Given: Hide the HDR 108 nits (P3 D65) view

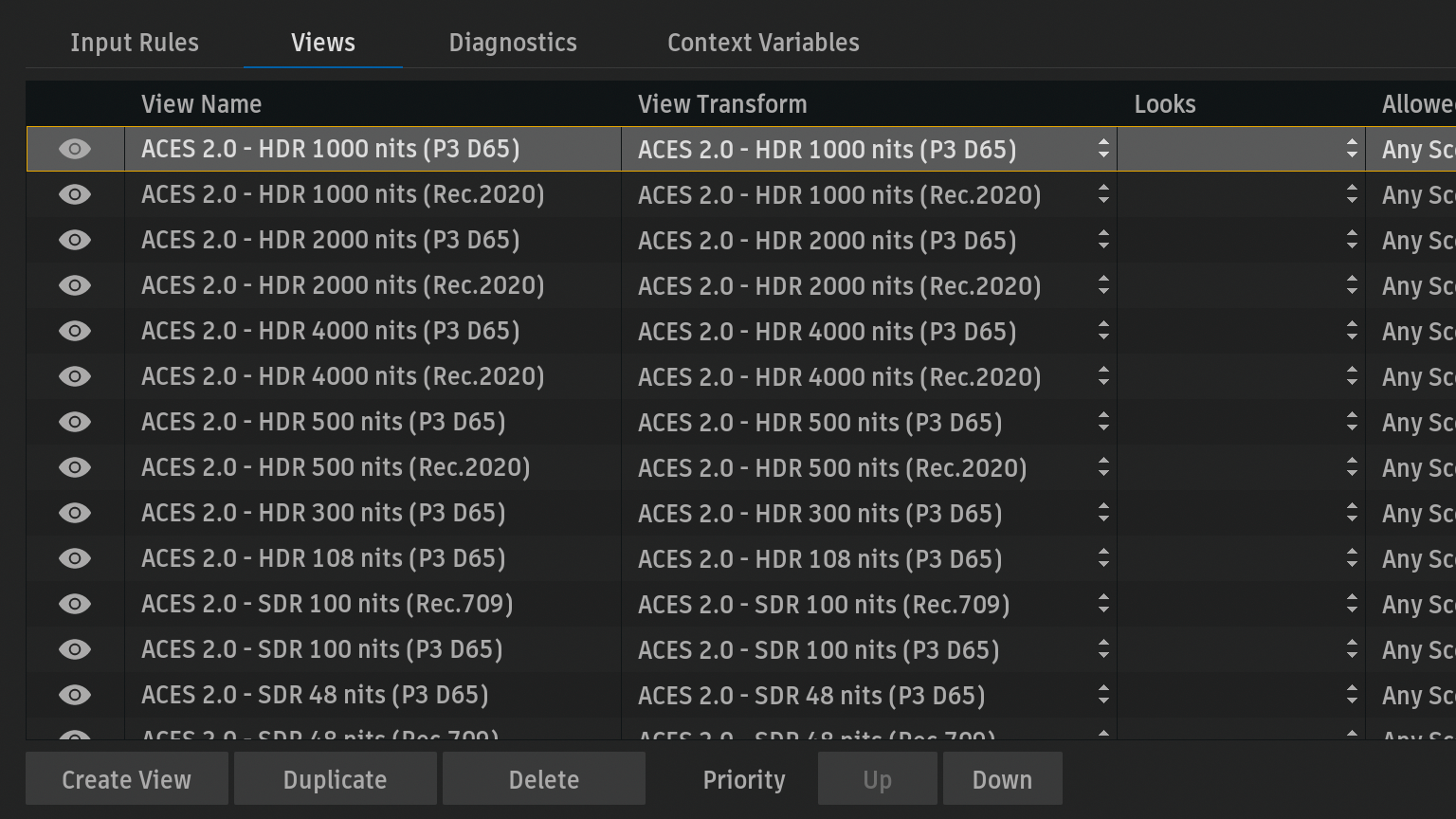Looking at the screenshot, I should coord(75,558).
